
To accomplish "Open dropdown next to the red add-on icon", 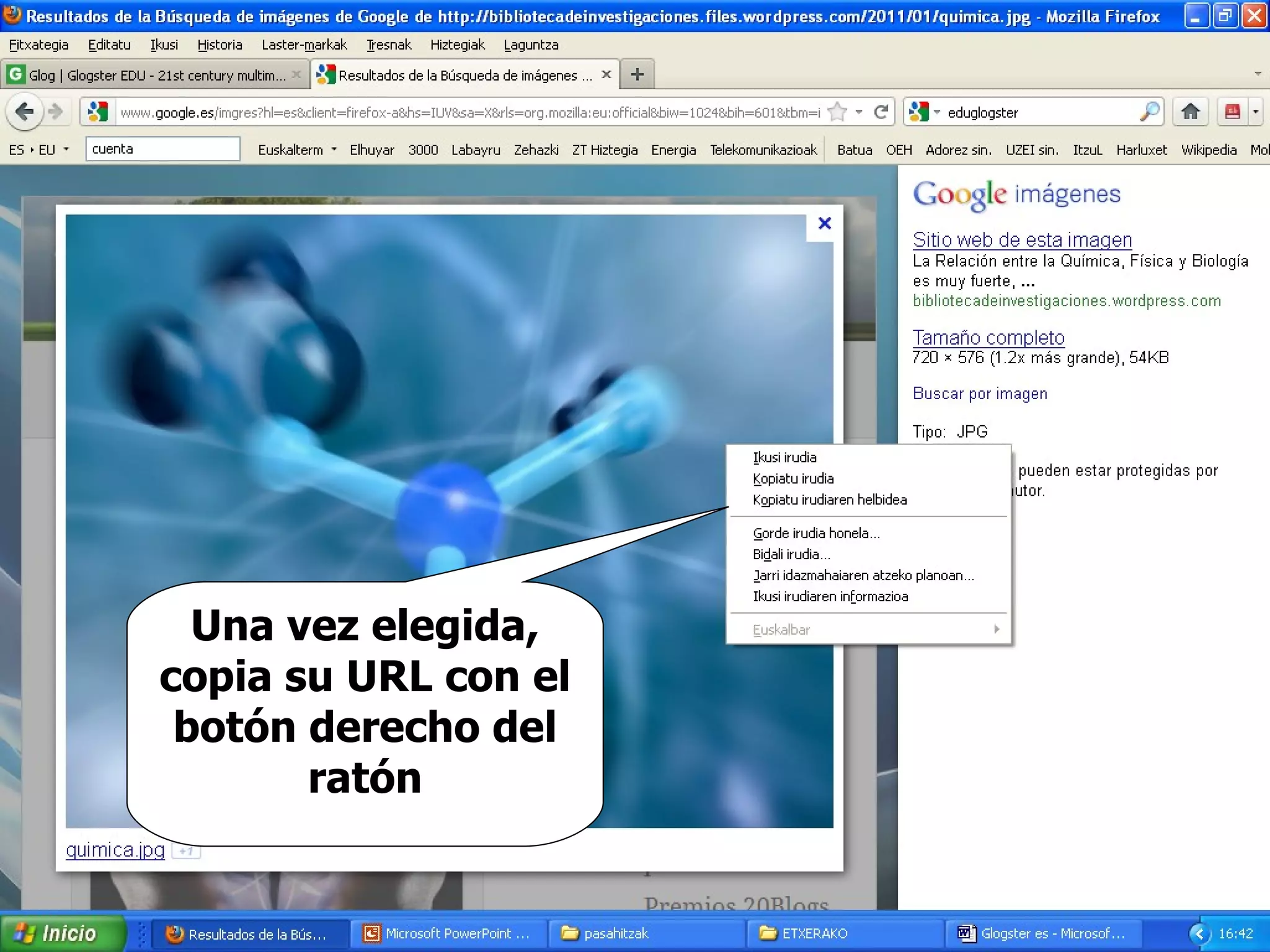I will pos(1256,112).
